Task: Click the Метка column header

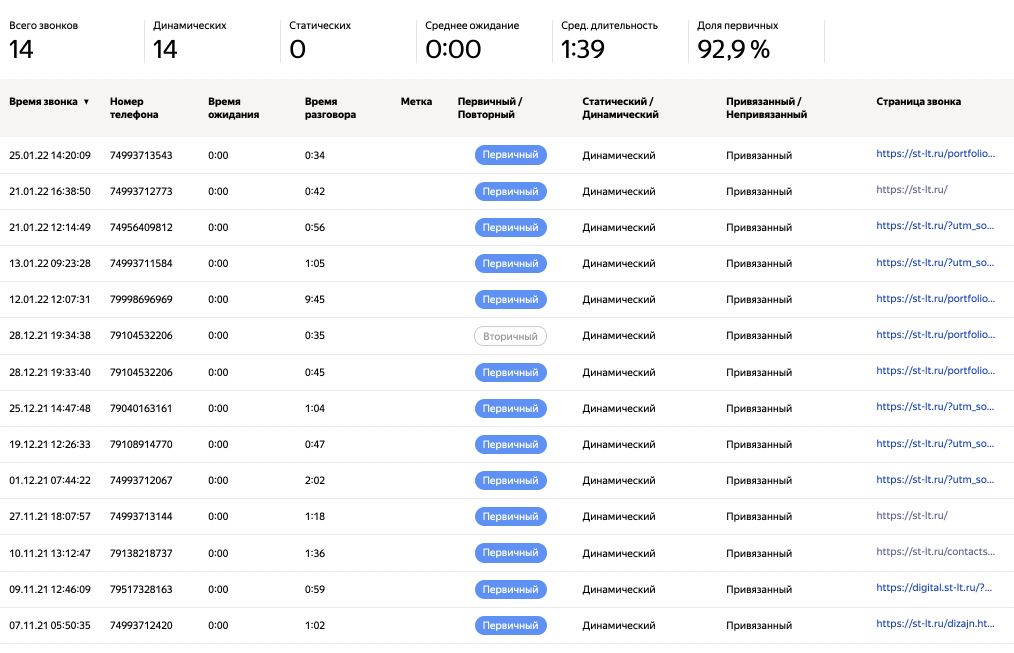Action: pyautogui.click(x=416, y=102)
